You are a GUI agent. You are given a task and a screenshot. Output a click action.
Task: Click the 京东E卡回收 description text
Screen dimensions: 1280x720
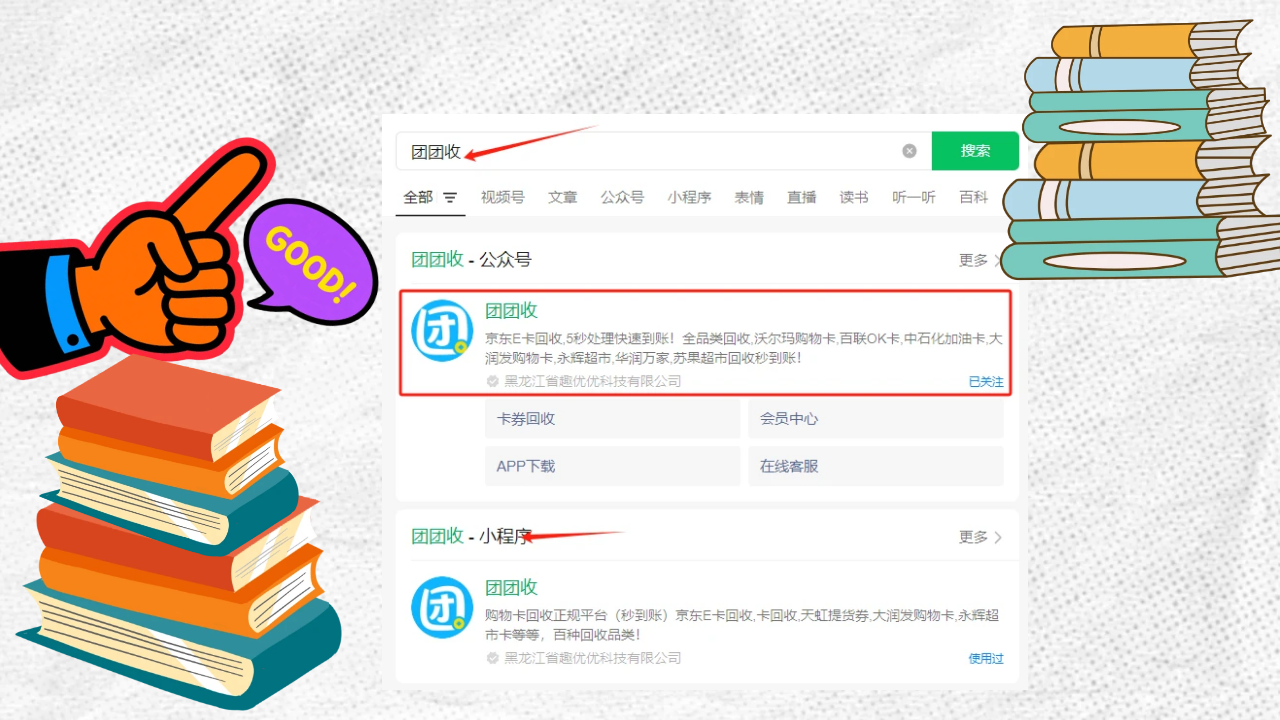point(743,348)
